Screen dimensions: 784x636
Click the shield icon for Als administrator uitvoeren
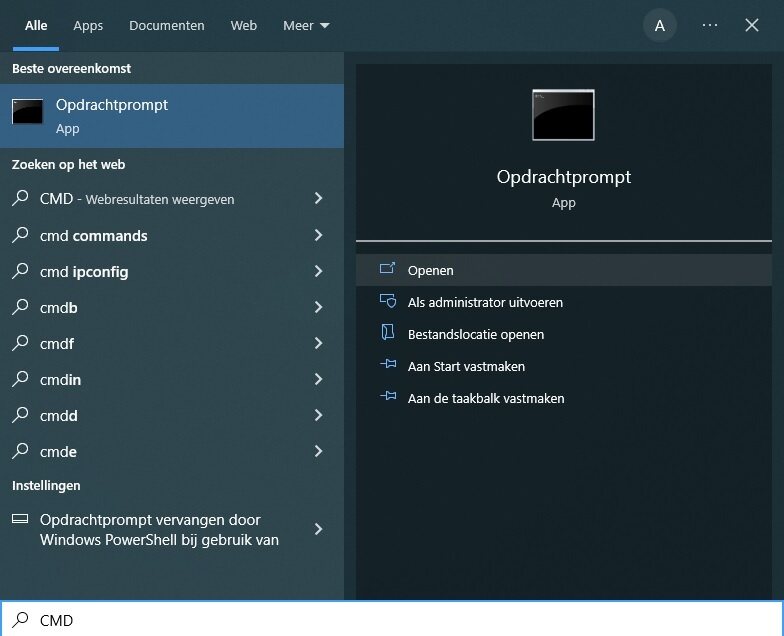(388, 301)
